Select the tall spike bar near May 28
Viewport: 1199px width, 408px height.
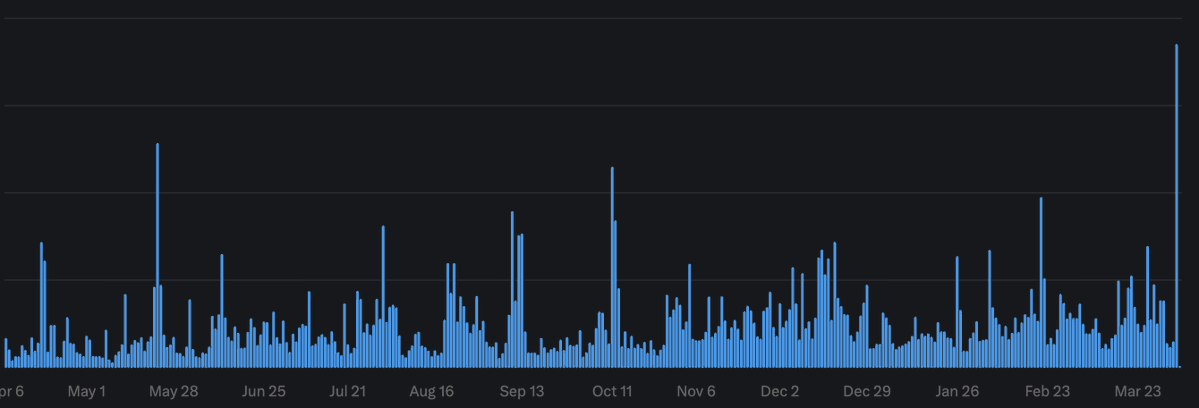click(158, 255)
